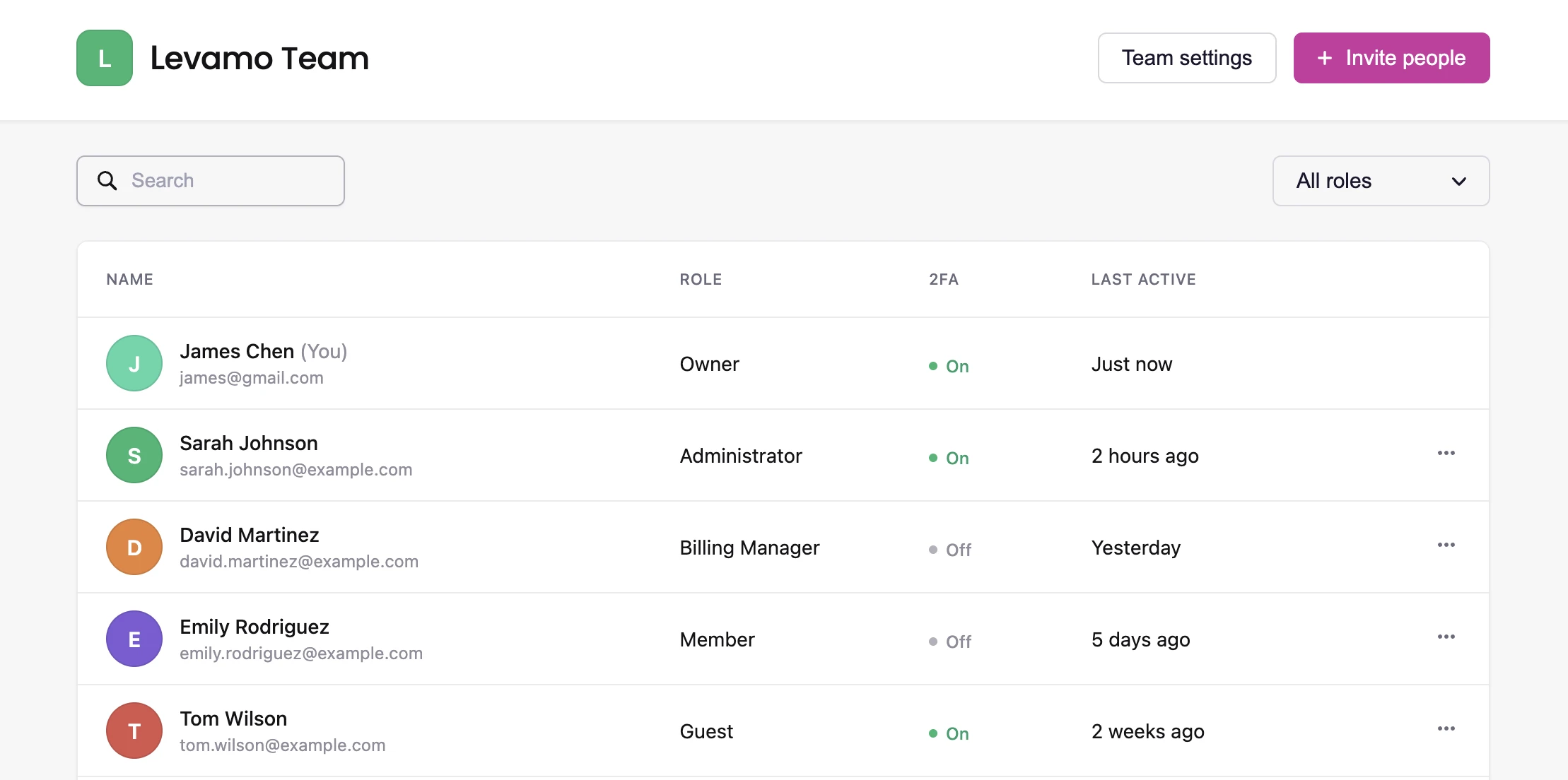Click the email james@gmail.com

(x=252, y=378)
